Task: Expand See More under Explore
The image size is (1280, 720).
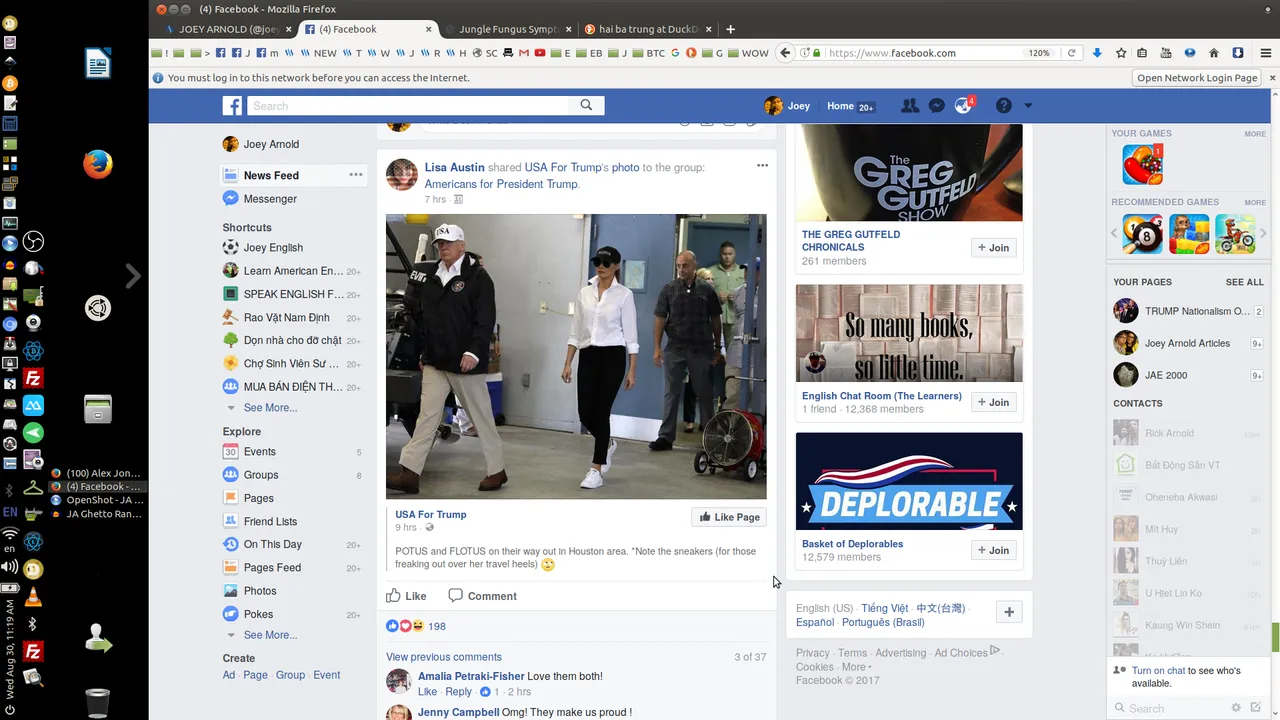Action: click(270, 635)
